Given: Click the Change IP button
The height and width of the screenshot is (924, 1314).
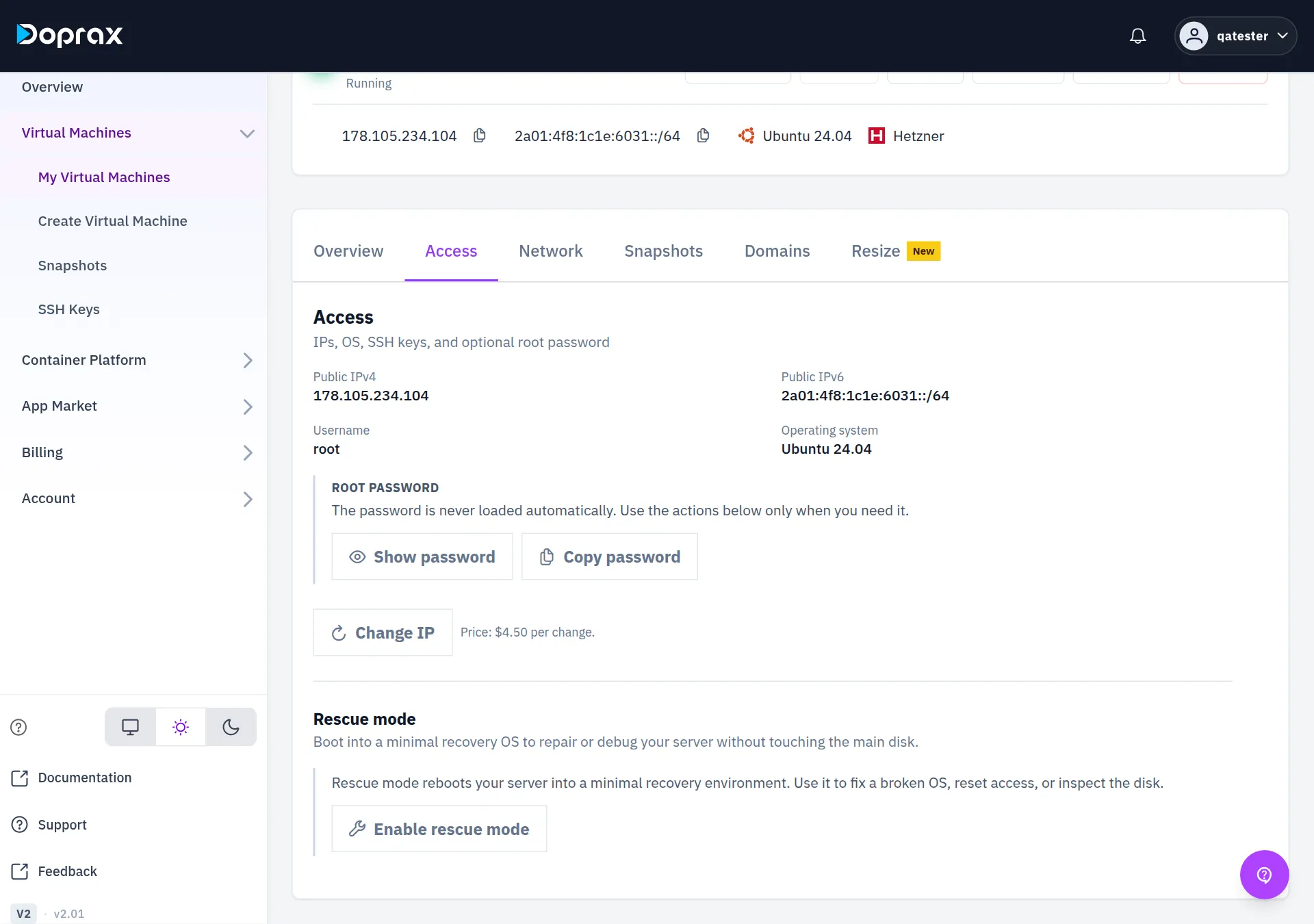Looking at the screenshot, I should pos(383,632).
